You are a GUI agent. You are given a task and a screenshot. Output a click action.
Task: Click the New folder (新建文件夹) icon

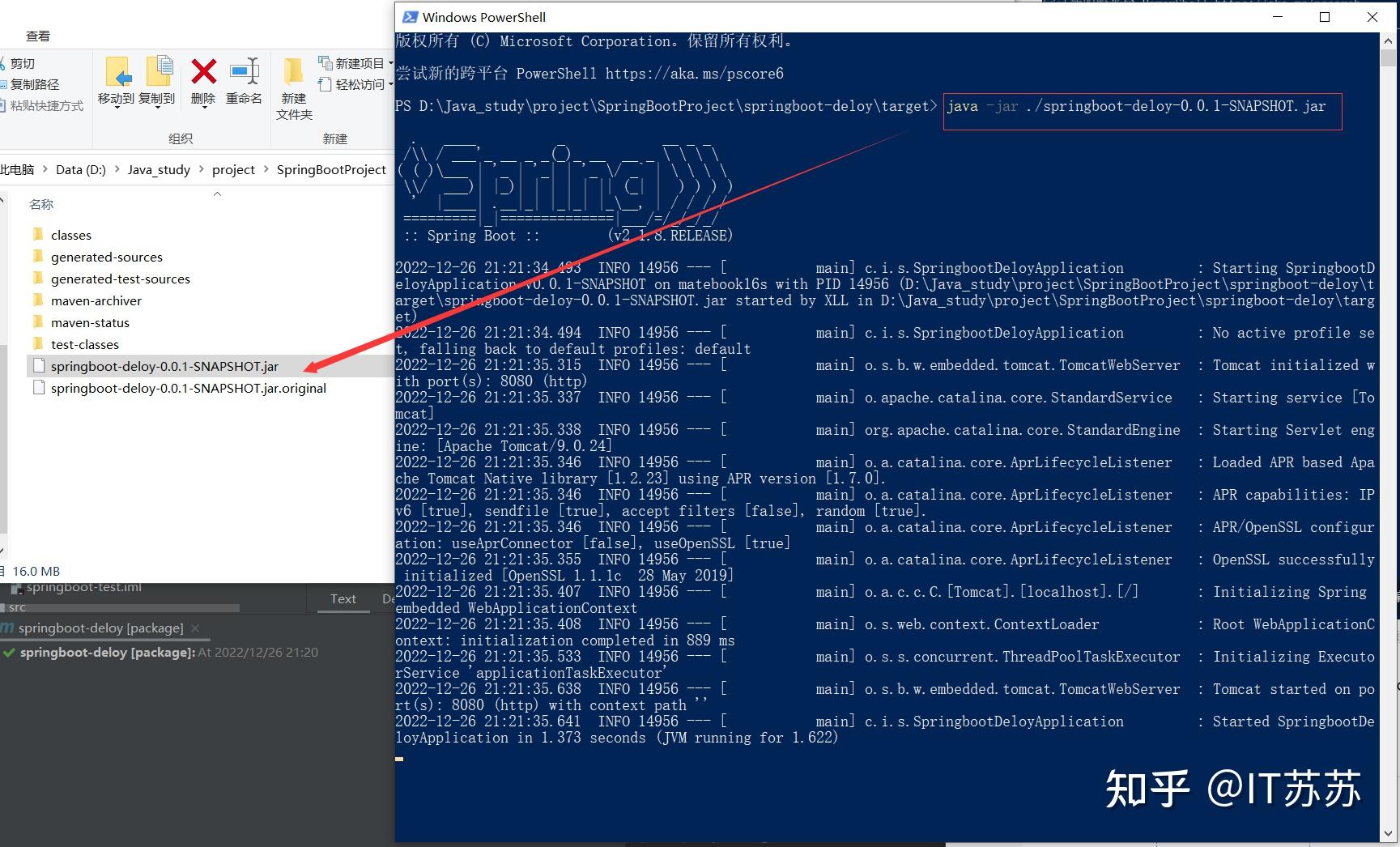point(293,71)
